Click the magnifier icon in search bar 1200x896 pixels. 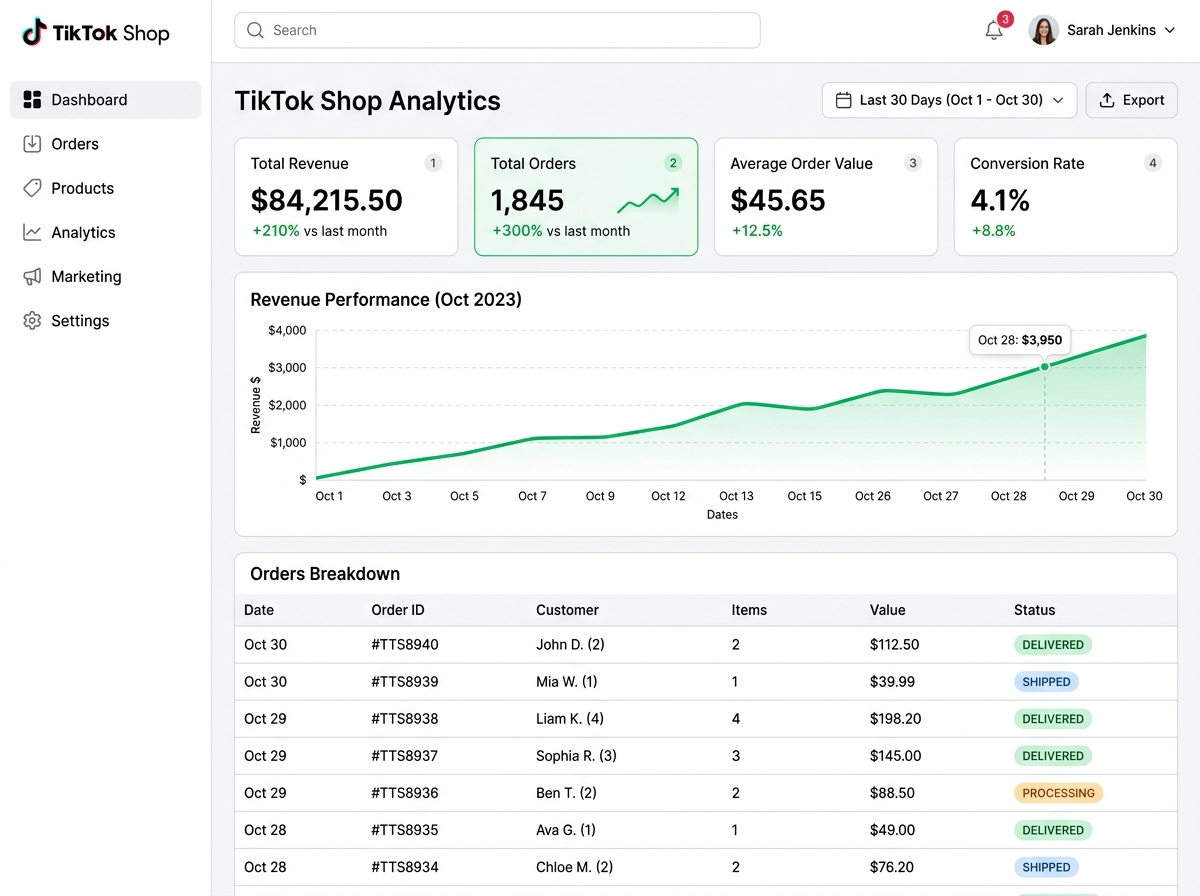[x=255, y=30]
